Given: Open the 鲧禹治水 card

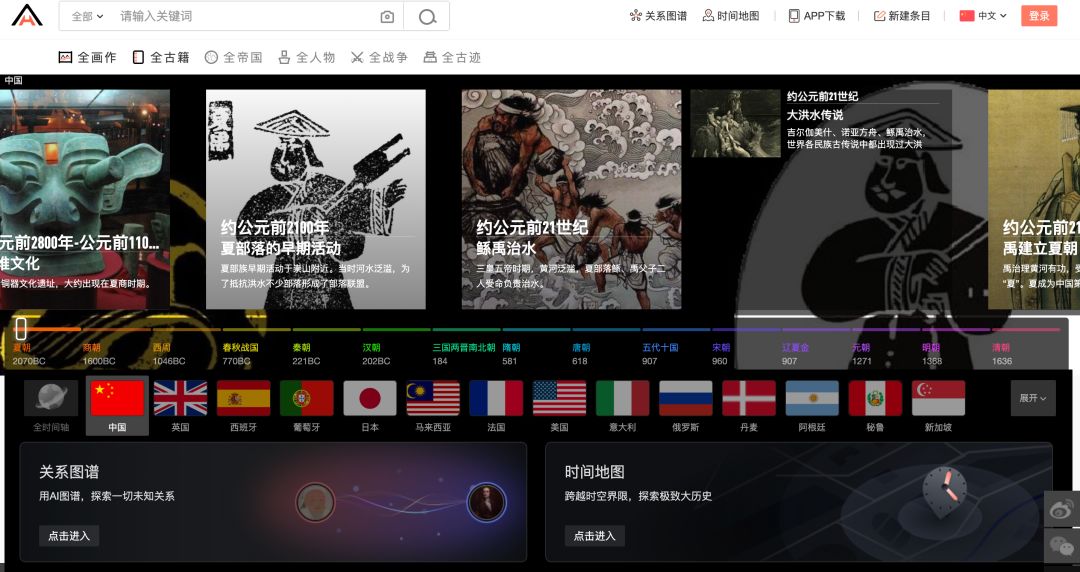Looking at the screenshot, I should [571, 199].
